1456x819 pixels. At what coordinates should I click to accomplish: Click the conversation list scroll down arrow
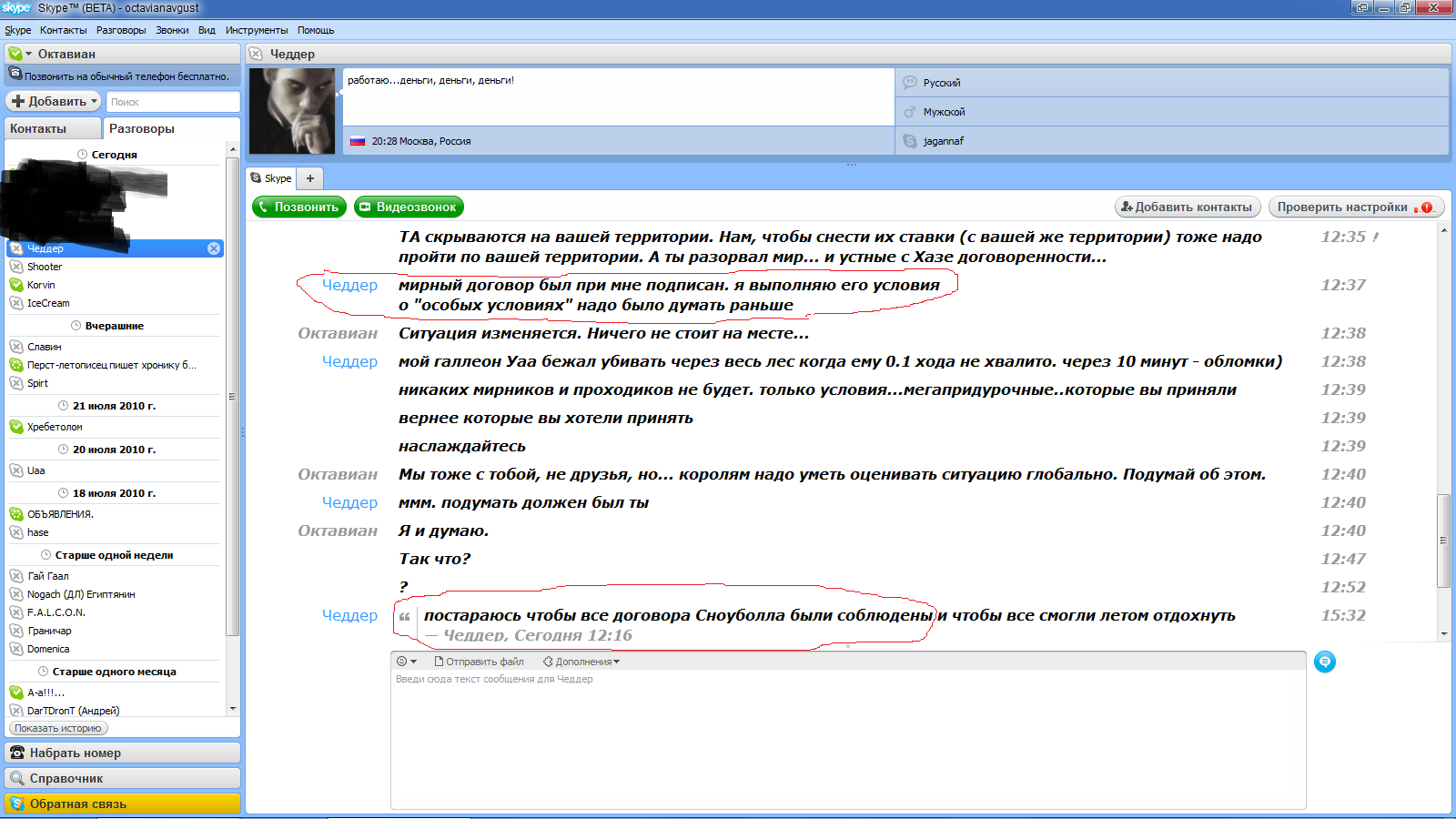233,708
